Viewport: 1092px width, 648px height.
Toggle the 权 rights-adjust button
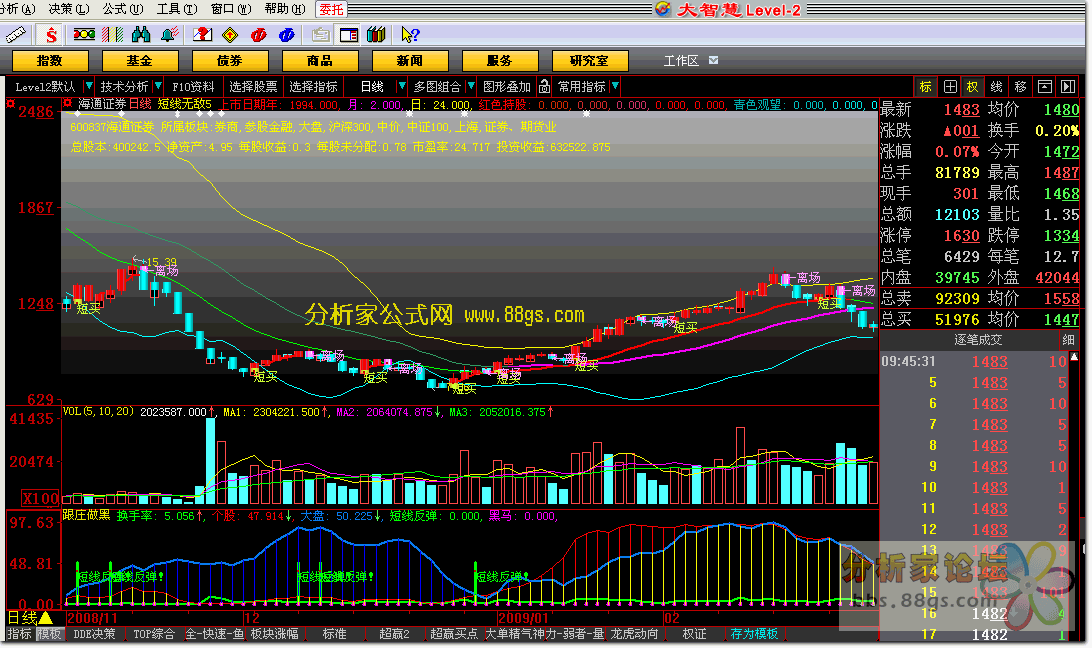(972, 86)
